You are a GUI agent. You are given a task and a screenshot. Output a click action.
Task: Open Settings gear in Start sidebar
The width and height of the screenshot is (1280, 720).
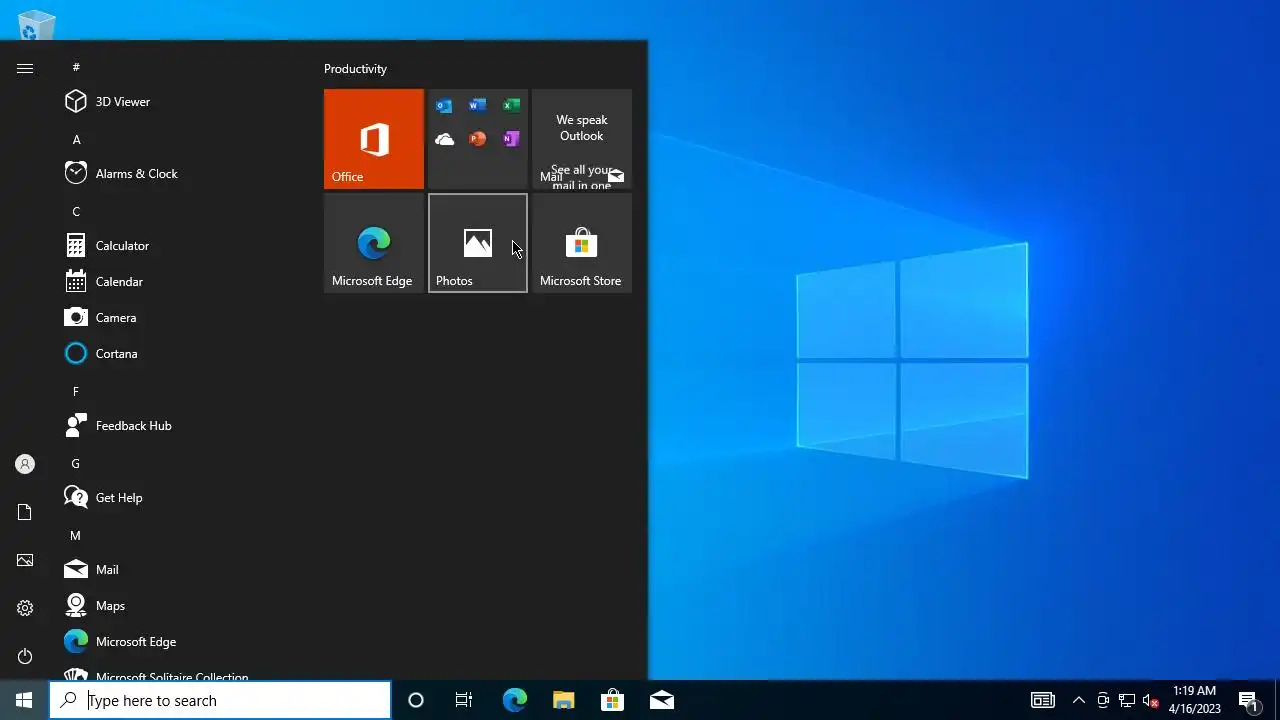[25, 608]
